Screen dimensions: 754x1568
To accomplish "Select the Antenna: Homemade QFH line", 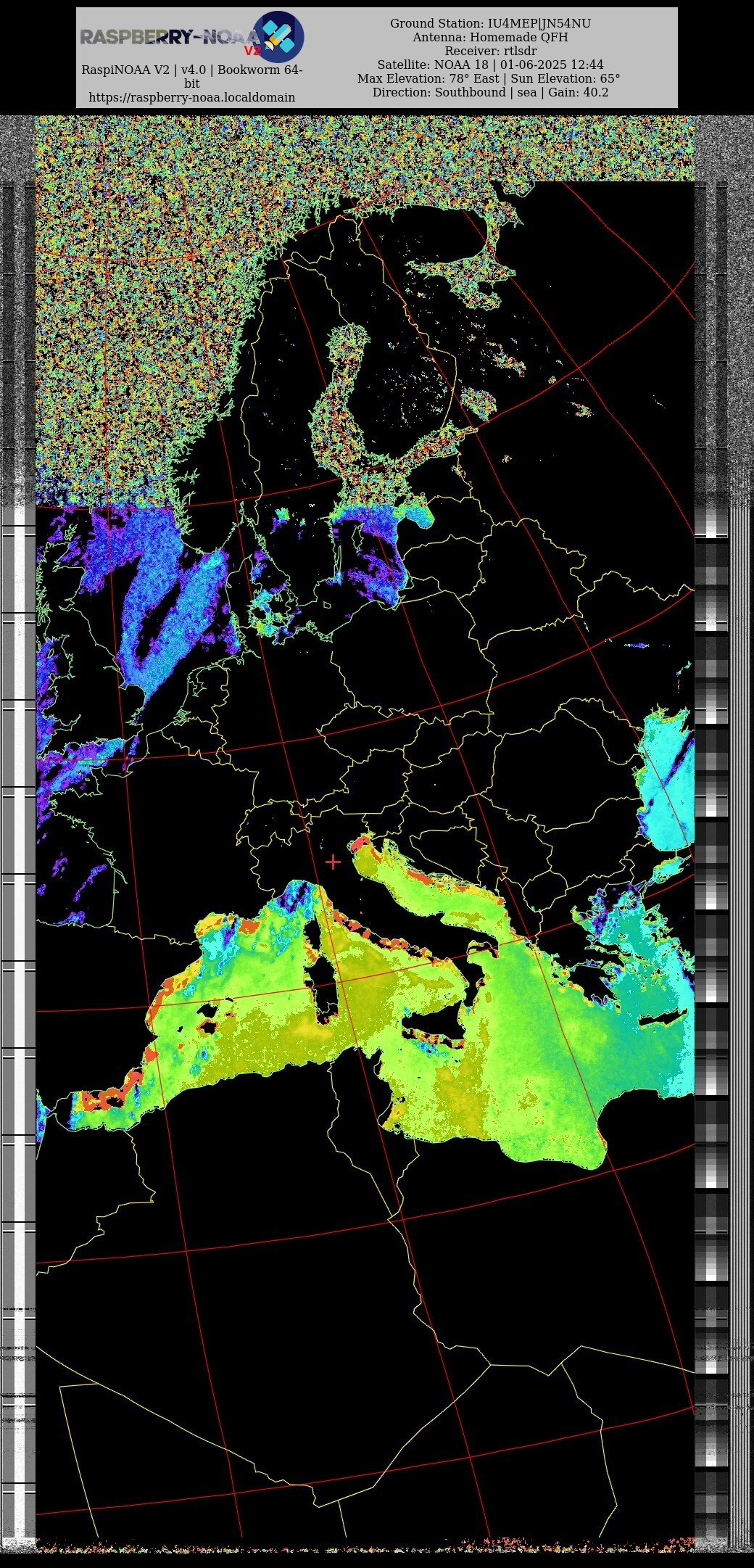I will (490, 37).
